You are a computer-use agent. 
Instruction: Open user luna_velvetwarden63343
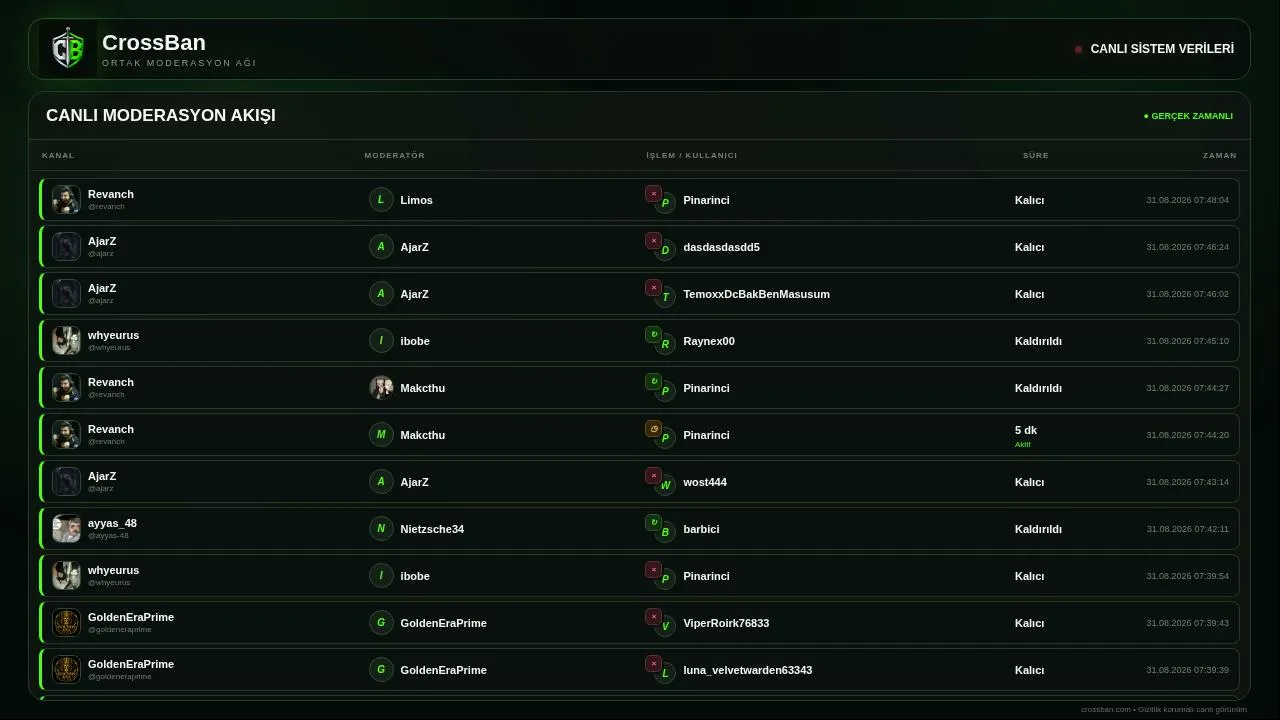click(748, 670)
